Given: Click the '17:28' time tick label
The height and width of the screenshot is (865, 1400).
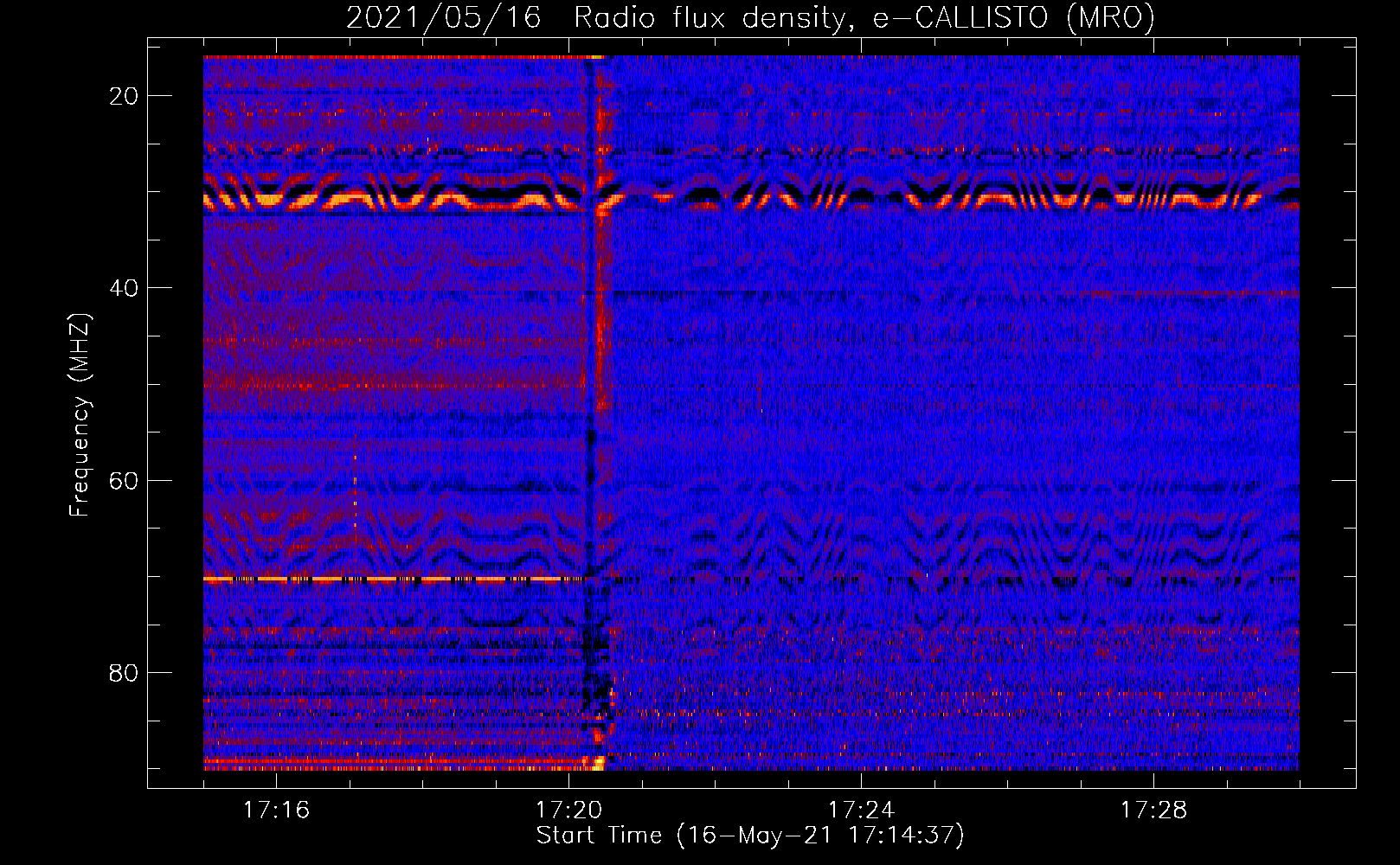Looking at the screenshot, I should click(x=1153, y=810).
